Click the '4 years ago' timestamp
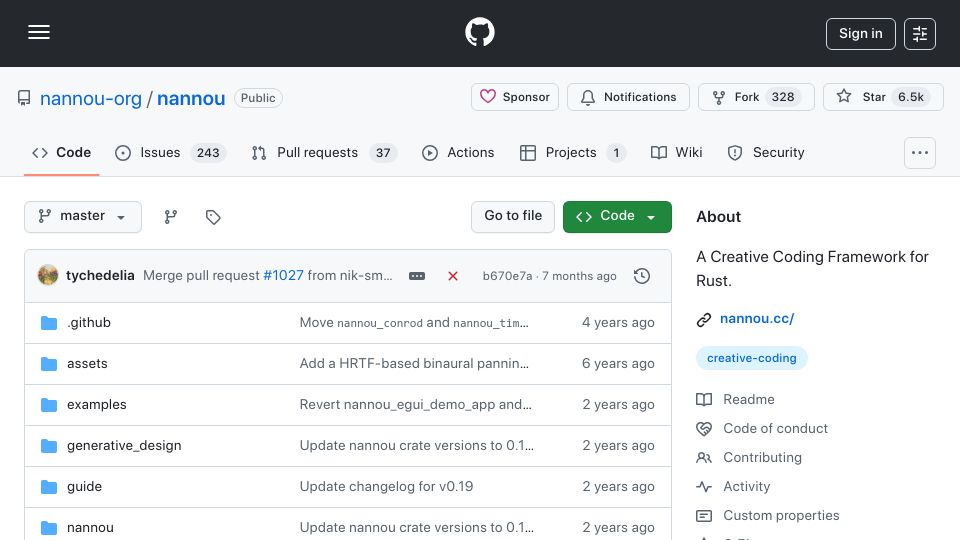The height and width of the screenshot is (540, 960). tap(618, 323)
